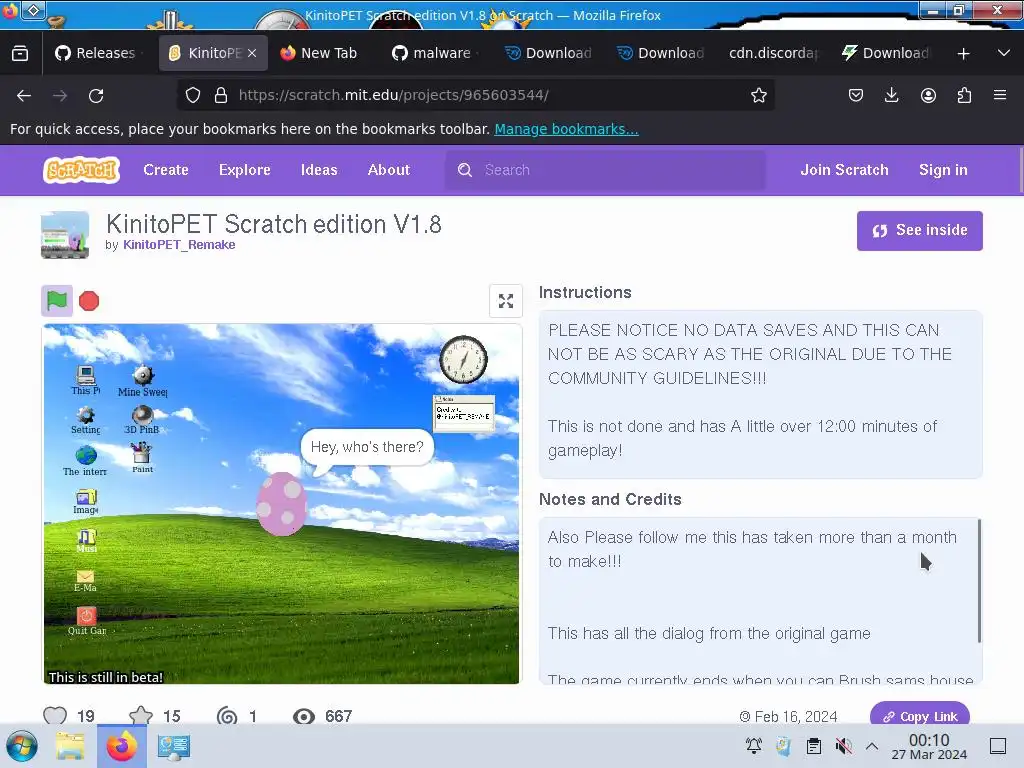Click the project author thumbnail
The width and height of the screenshot is (1024, 768).
[x=65, y=235]
